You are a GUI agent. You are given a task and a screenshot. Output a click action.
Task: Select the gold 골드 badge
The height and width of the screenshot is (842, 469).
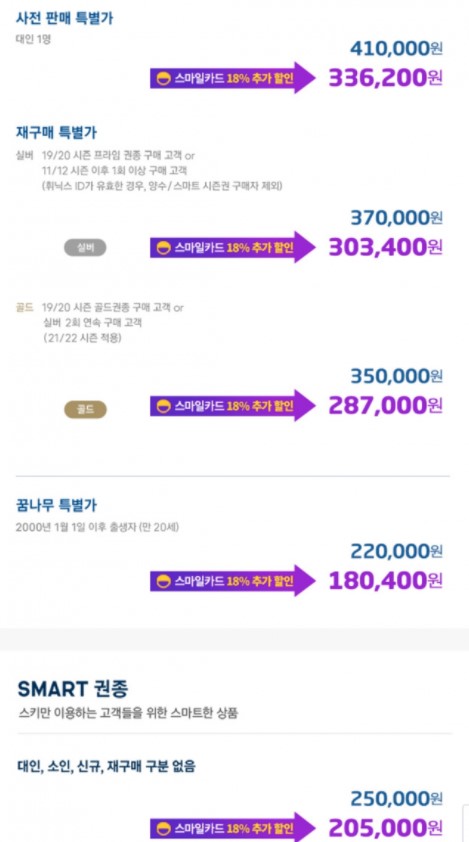(x=85, y=410)
